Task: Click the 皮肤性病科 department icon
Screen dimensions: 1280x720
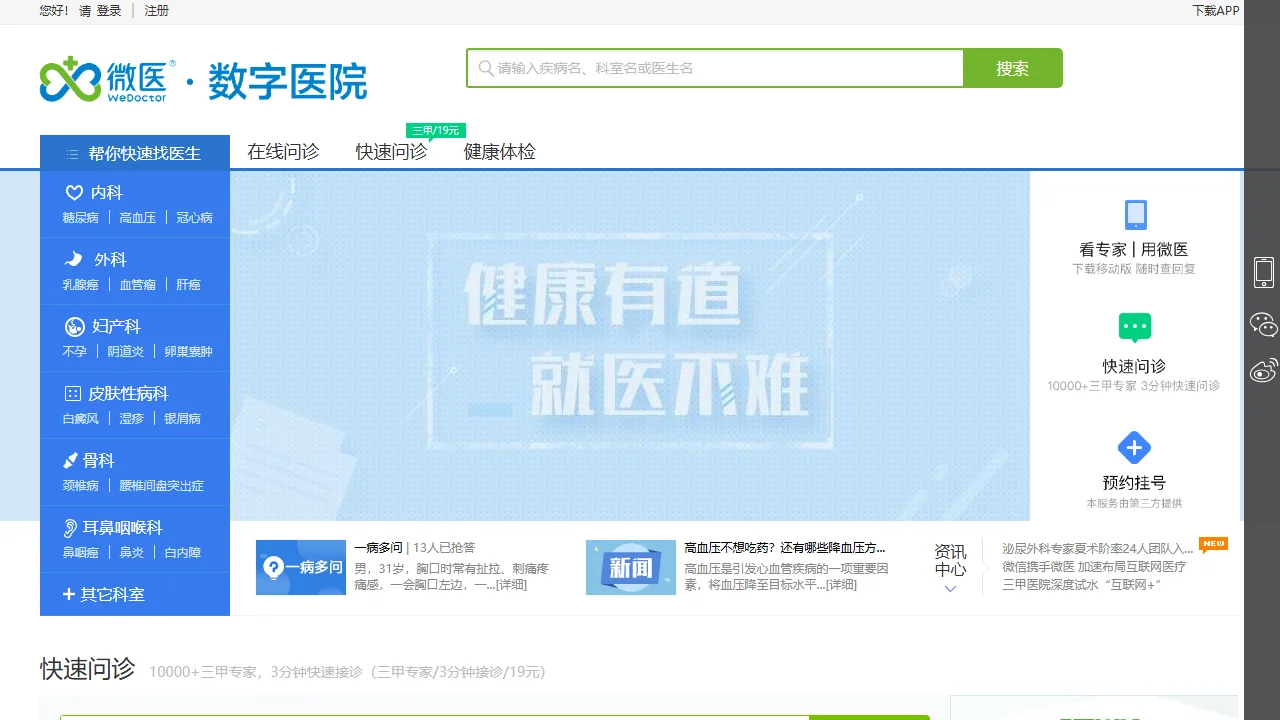Action: (x=75, y=393)
